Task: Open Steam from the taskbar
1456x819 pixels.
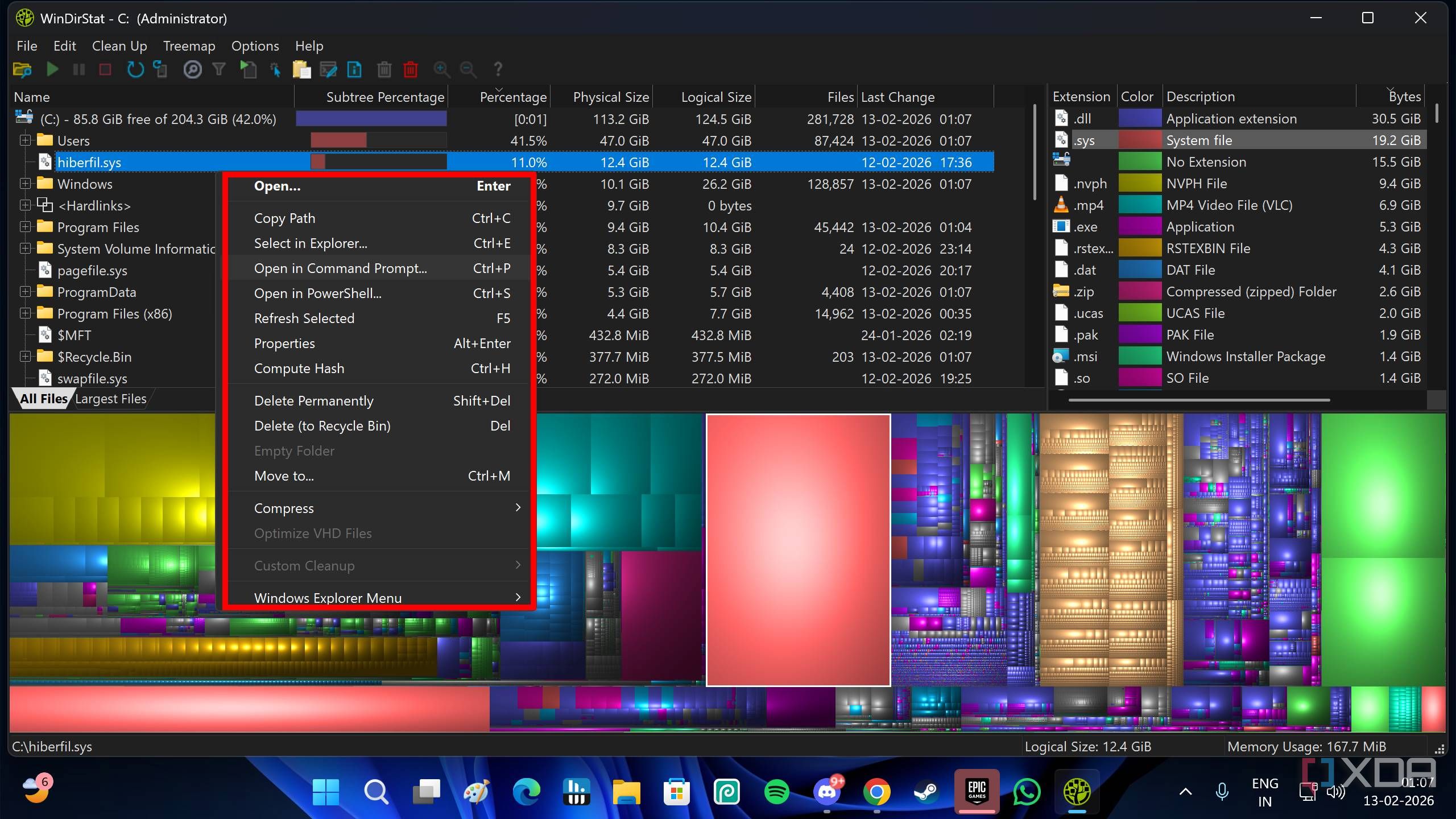Action: pos(926,792)
